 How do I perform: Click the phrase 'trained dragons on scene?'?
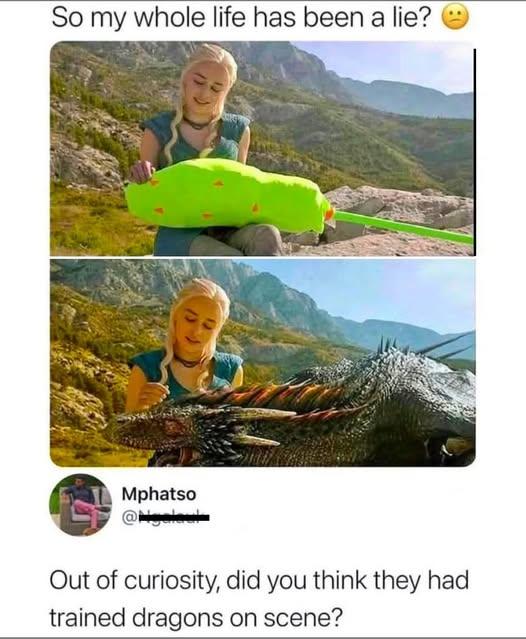196,618
